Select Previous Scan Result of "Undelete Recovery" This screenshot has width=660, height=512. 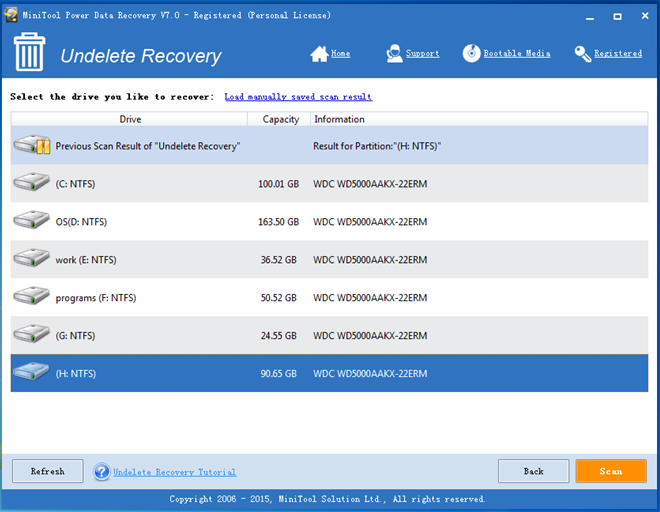[x=148, y=146]
